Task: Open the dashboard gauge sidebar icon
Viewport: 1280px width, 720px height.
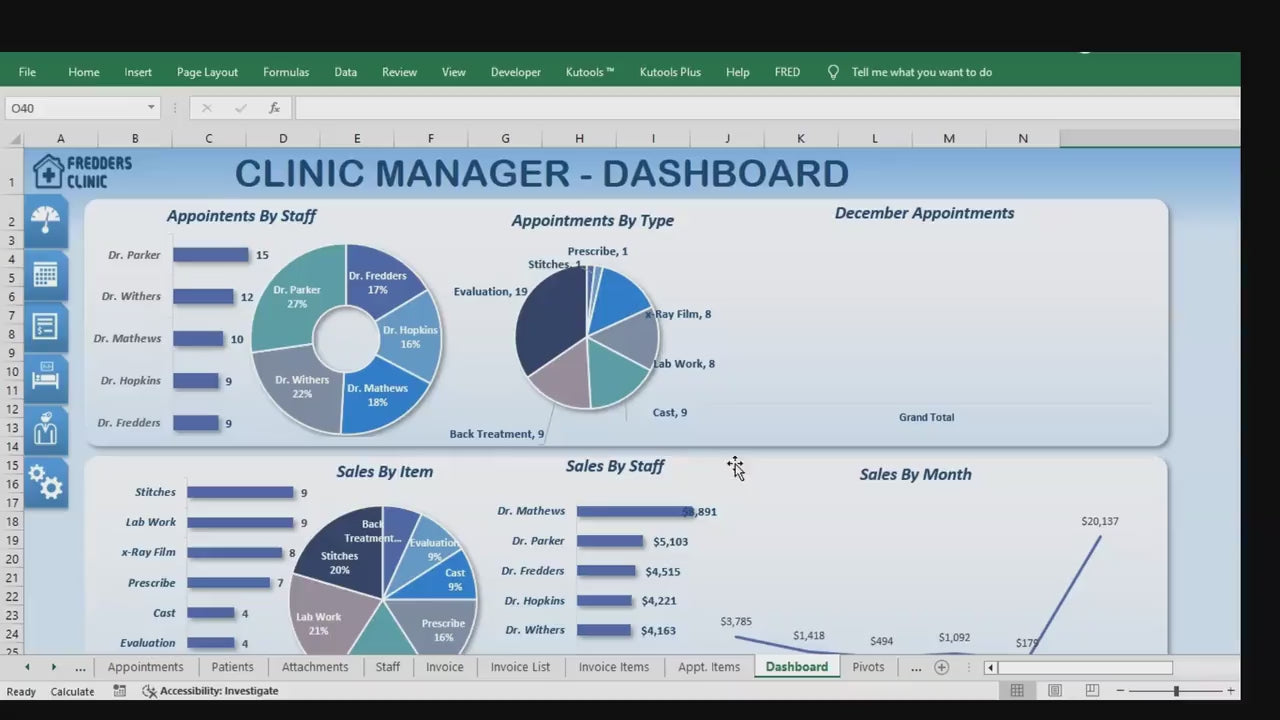Action: pos(46,222)
